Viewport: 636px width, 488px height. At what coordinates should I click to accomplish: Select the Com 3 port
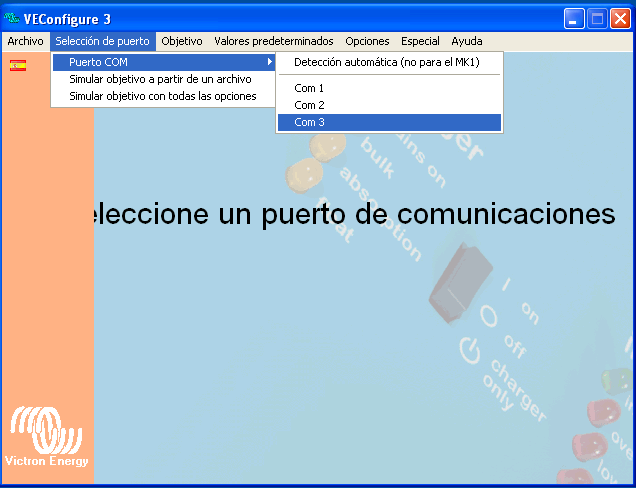[389, 123]
